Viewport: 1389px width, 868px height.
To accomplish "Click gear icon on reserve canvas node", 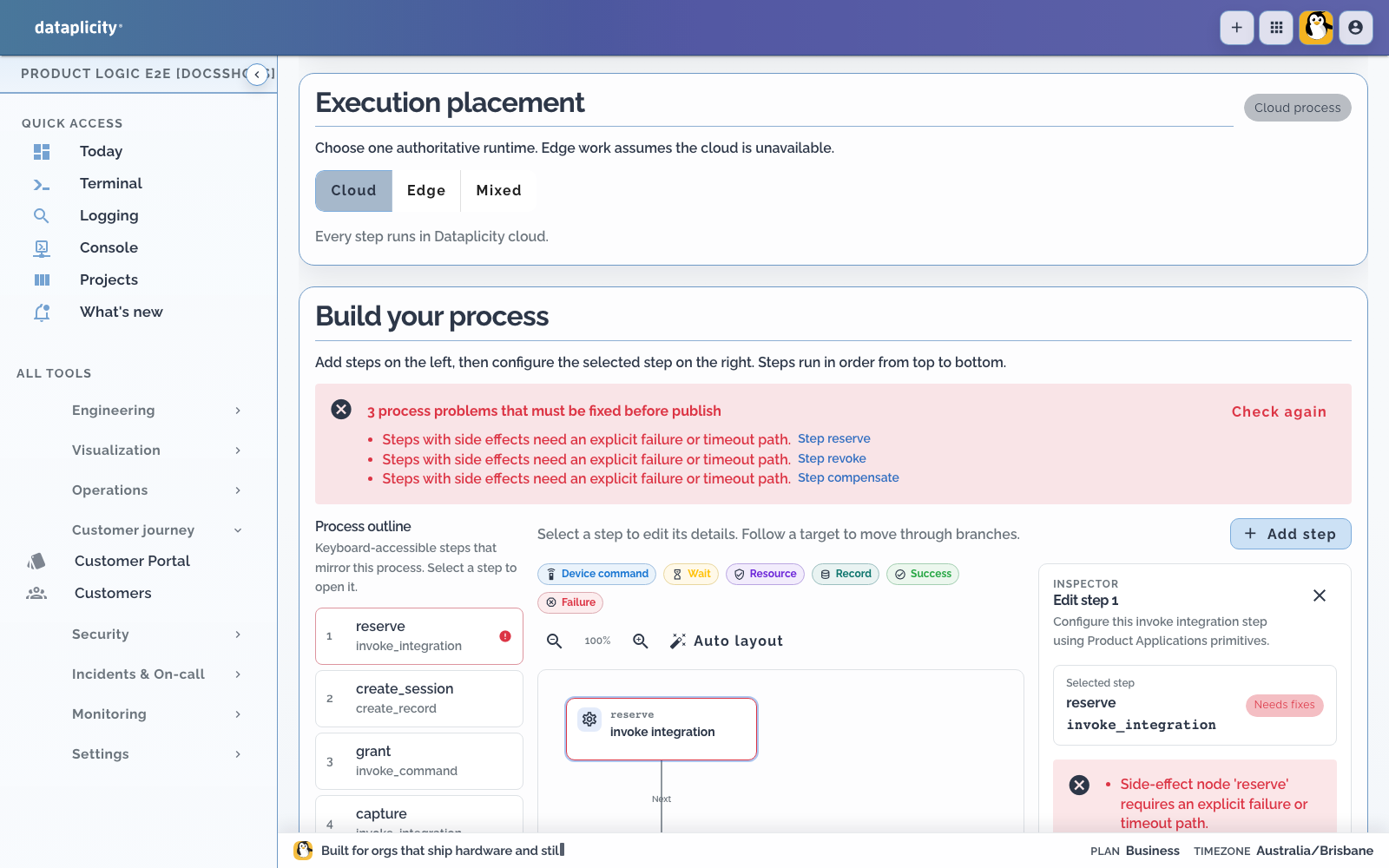I will tap(589, 720).
